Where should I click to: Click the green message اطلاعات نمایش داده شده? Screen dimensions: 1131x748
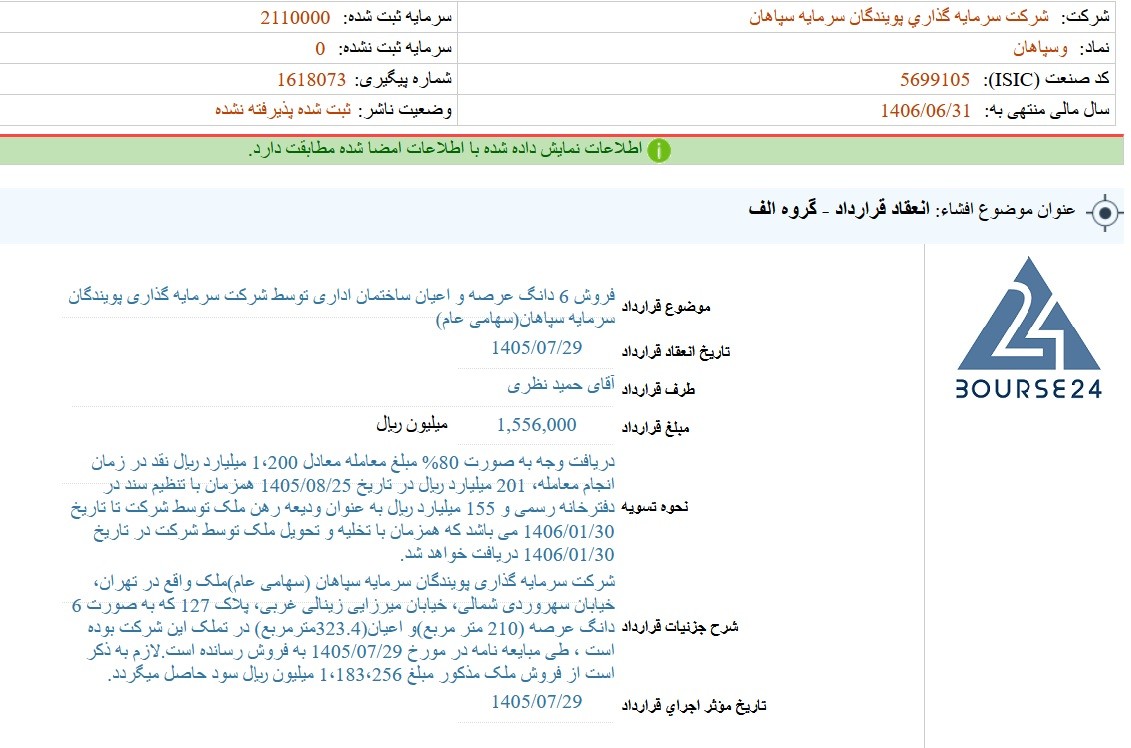(x=445, y=149)
